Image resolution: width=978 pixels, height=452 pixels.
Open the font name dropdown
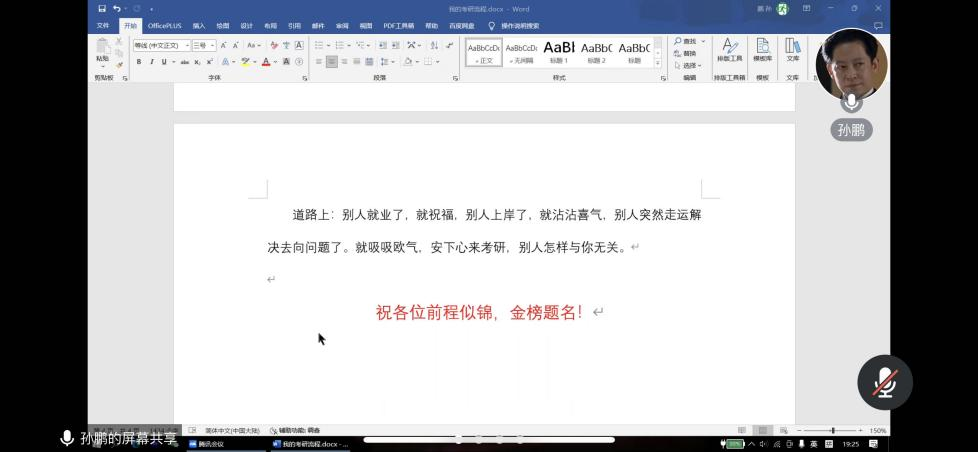coord(186,46)
